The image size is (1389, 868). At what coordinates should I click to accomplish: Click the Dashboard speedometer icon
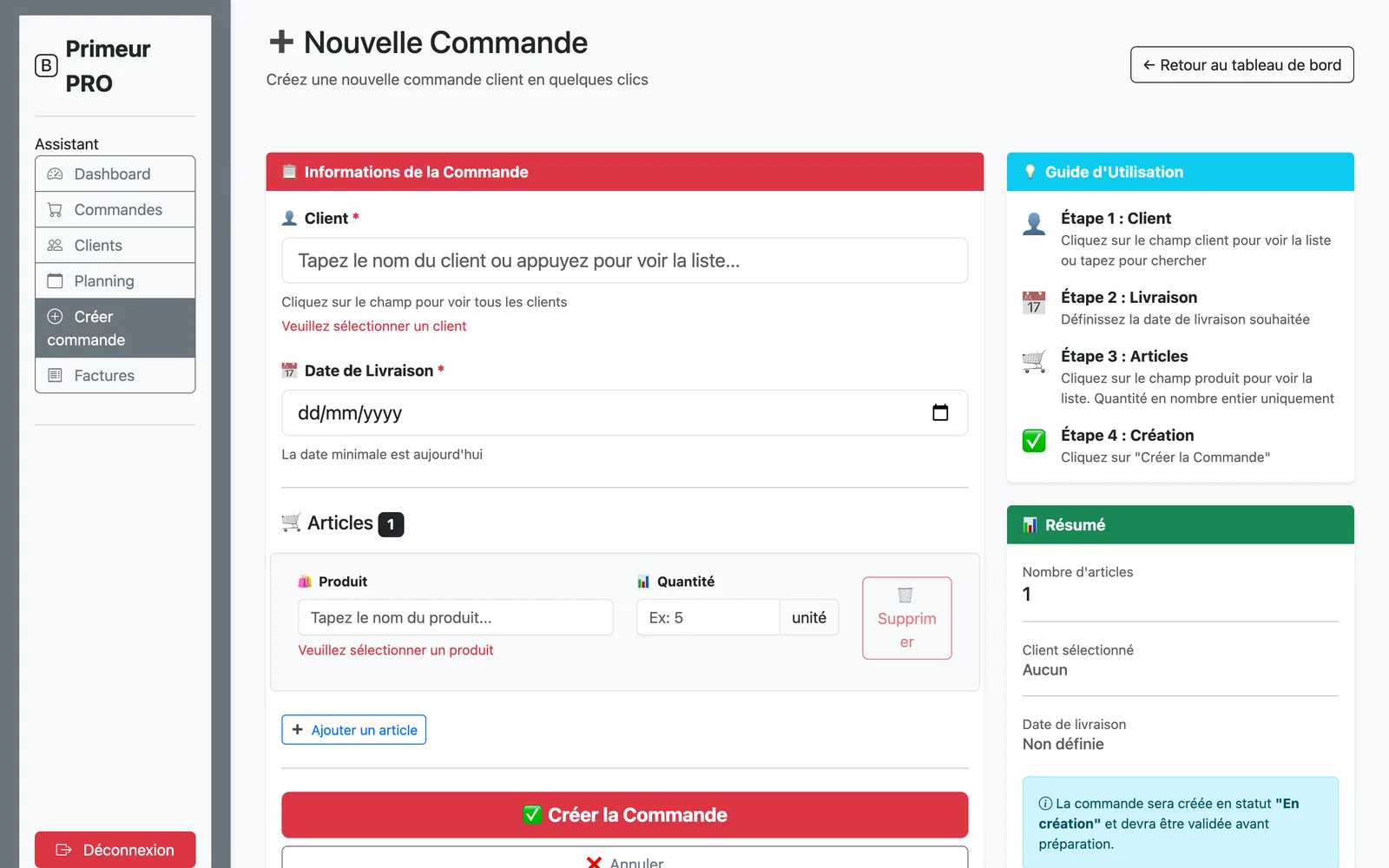click(x=55, y=174)
